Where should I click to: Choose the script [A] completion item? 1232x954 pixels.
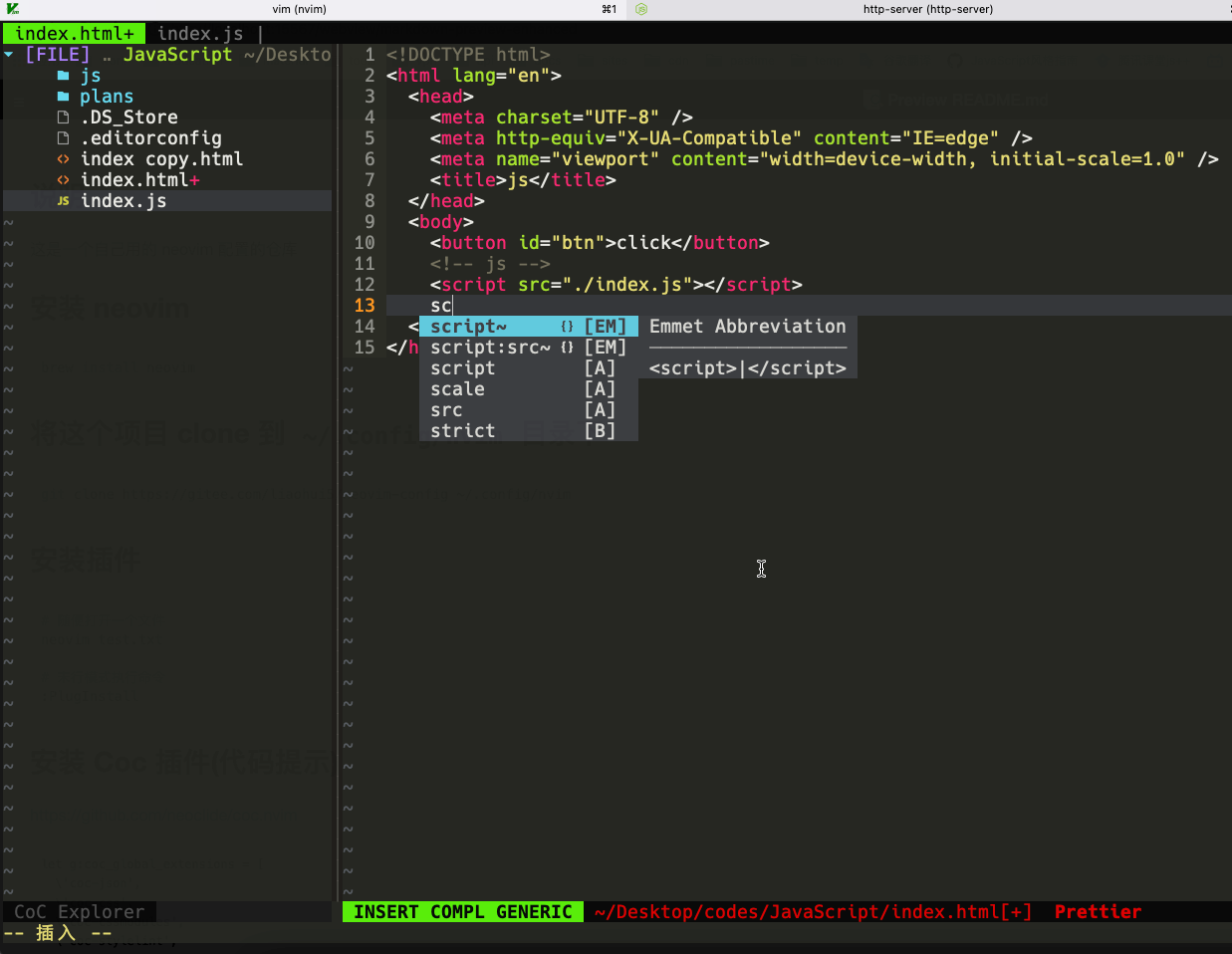[x=529, y=368]
